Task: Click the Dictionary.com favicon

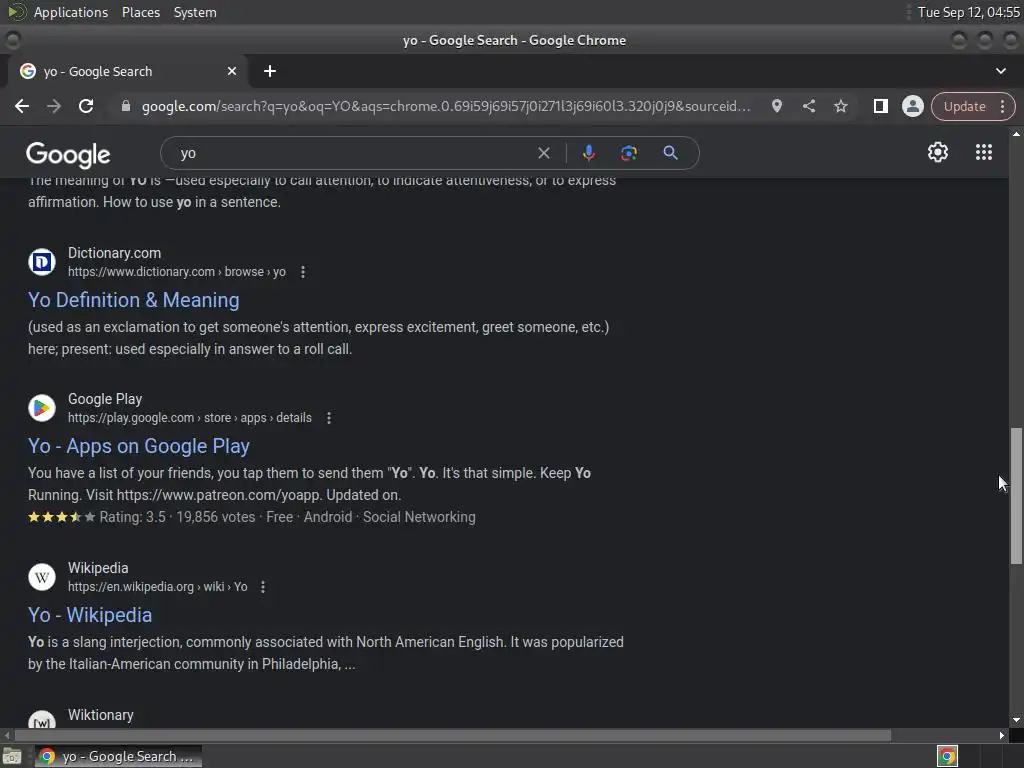Action: [42, 263]
